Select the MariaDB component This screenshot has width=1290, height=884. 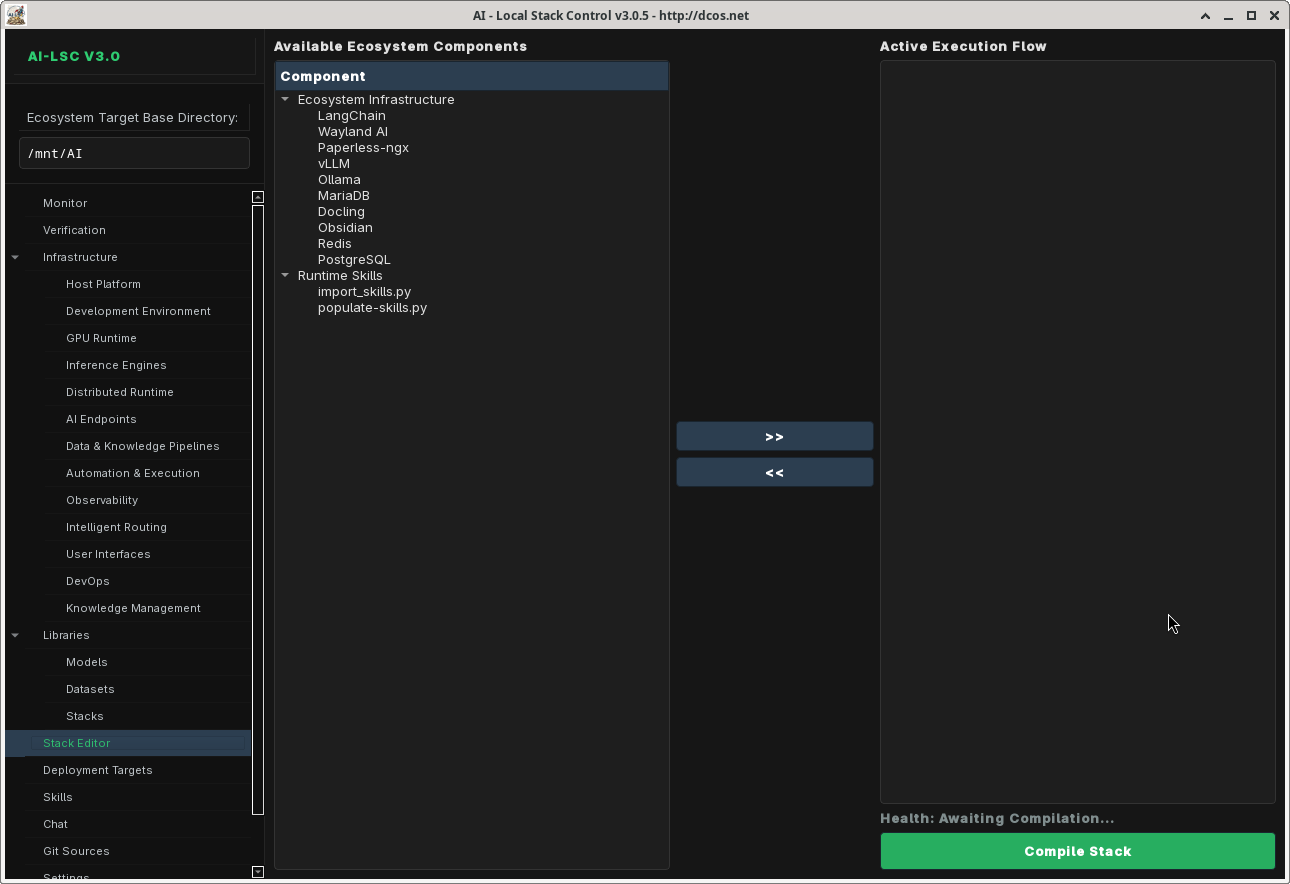[344, 195]
